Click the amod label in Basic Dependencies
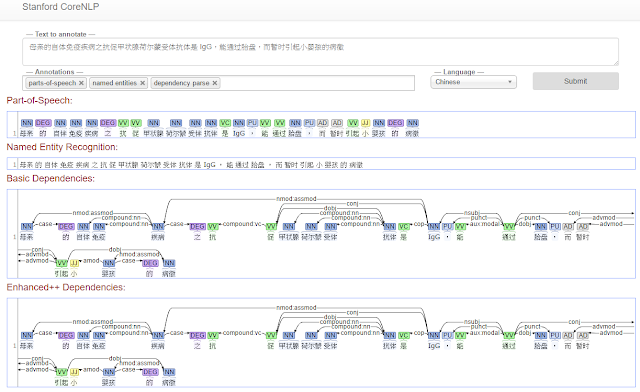This screenshot has width=640, height=392. [91, 261]
